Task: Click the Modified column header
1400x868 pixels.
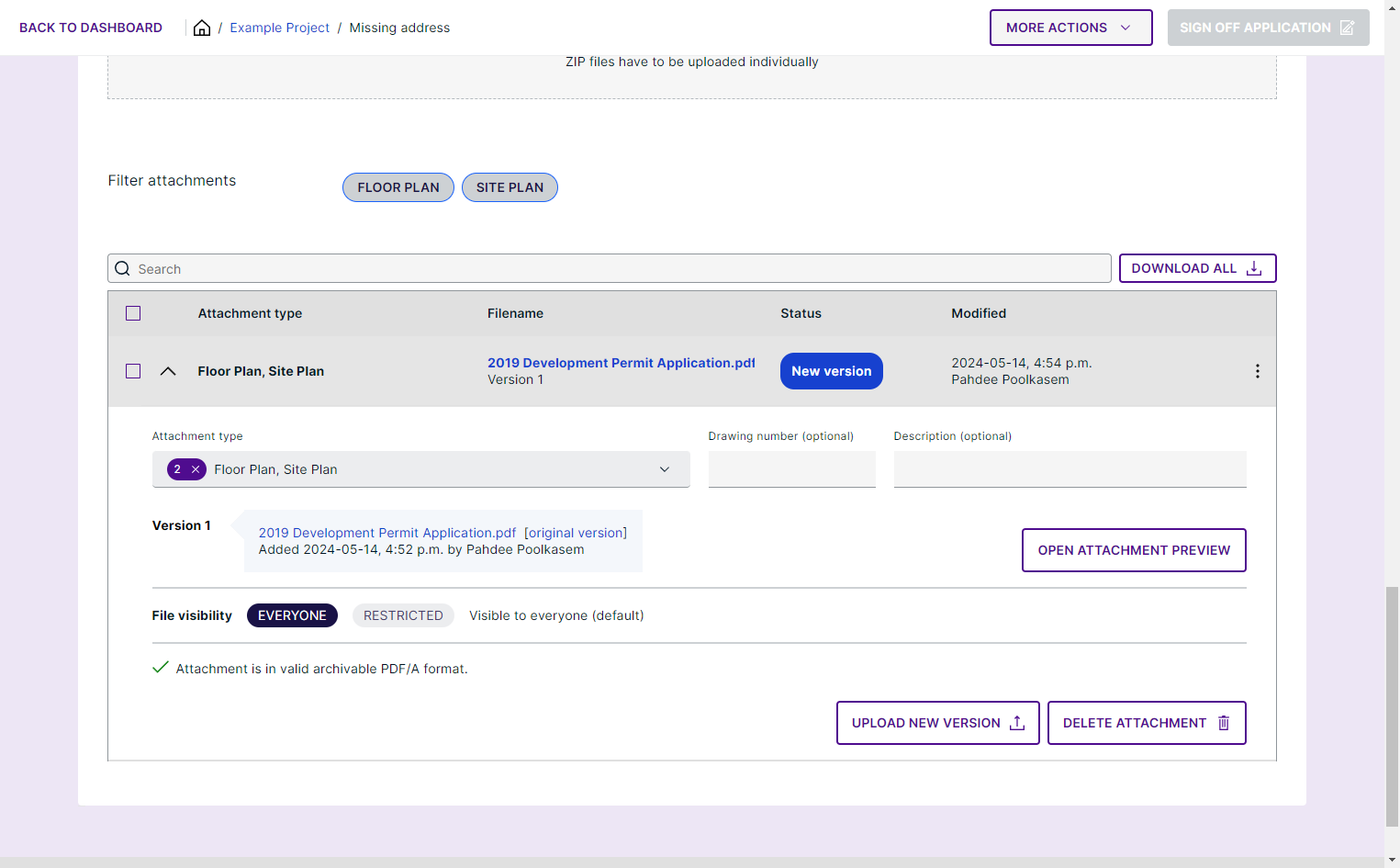Action: [x=979, y=313]
